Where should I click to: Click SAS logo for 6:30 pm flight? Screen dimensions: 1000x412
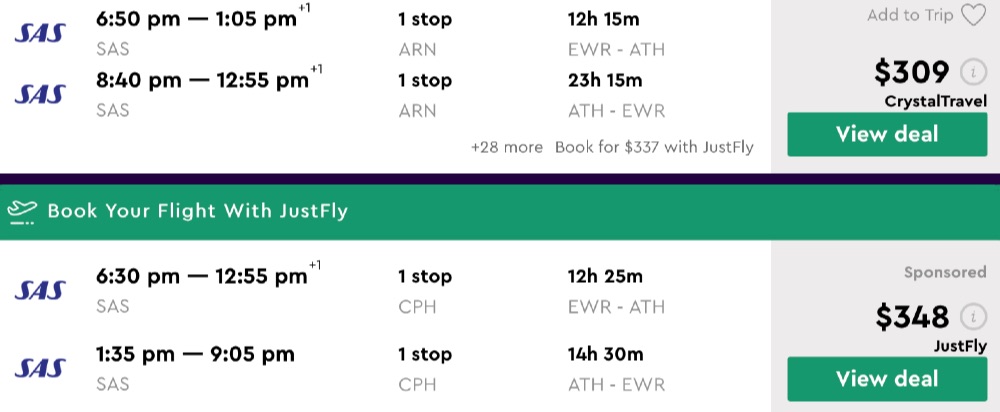point(41,290)
